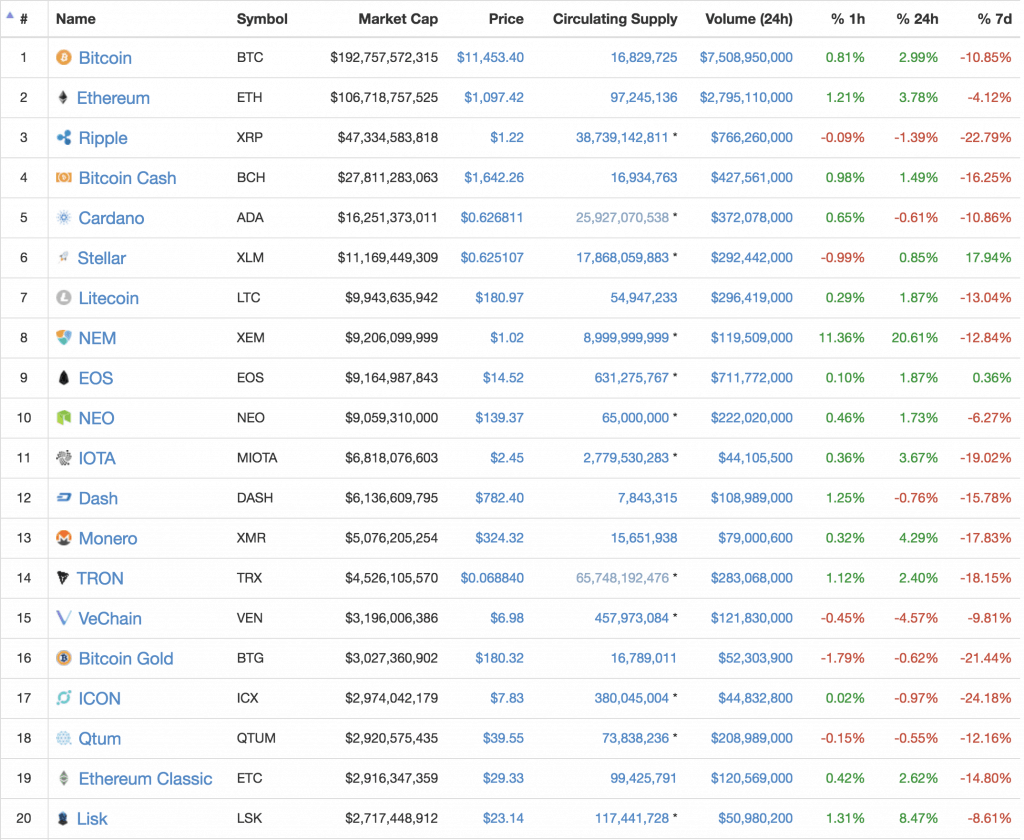Open the Bitcoin name link
Viewport: 1024px width, 840px height.
coord(105,58)
